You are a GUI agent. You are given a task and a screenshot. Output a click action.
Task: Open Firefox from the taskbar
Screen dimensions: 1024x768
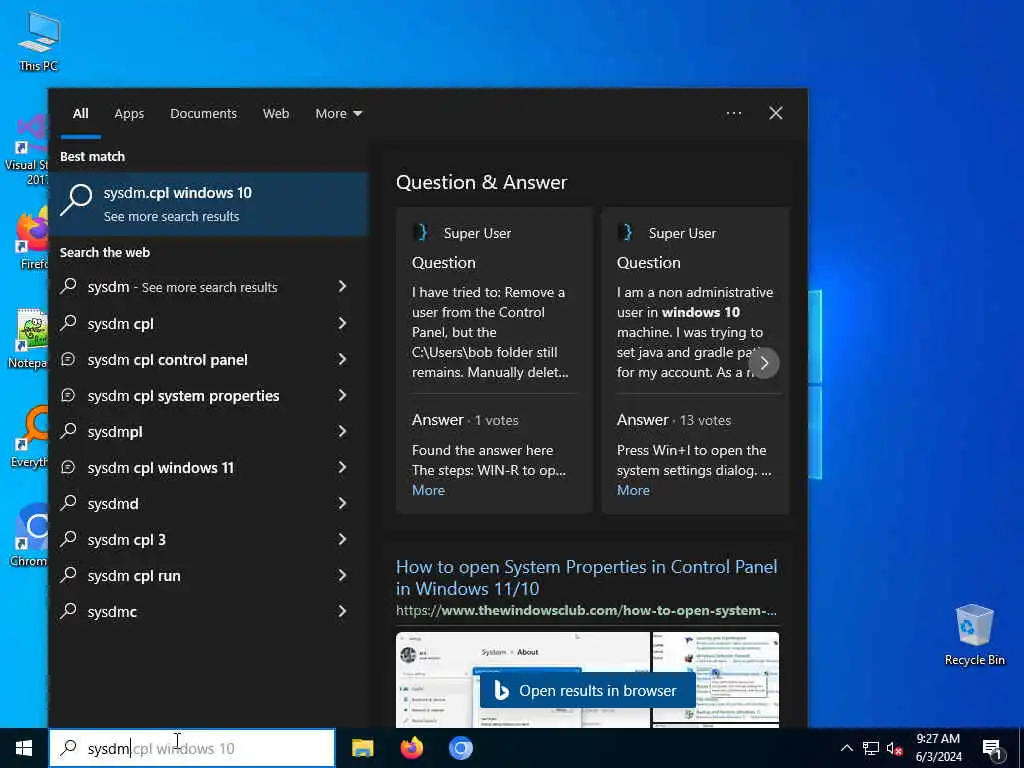pos(411,748)
